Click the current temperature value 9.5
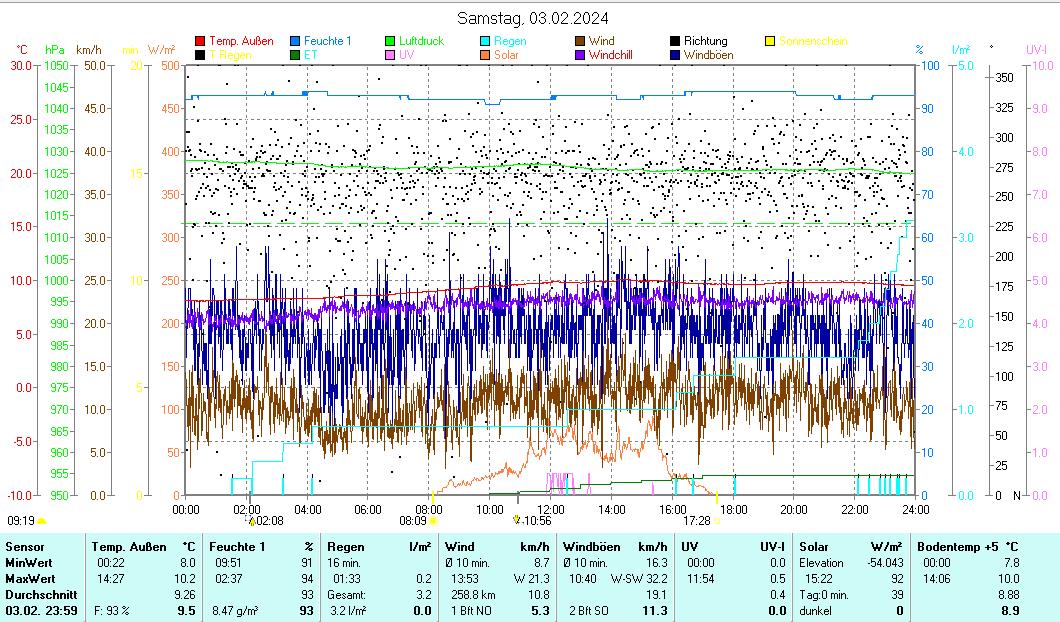Viewport: 1060px width, 622px height. pyautogui.click(x=187, y=611)
